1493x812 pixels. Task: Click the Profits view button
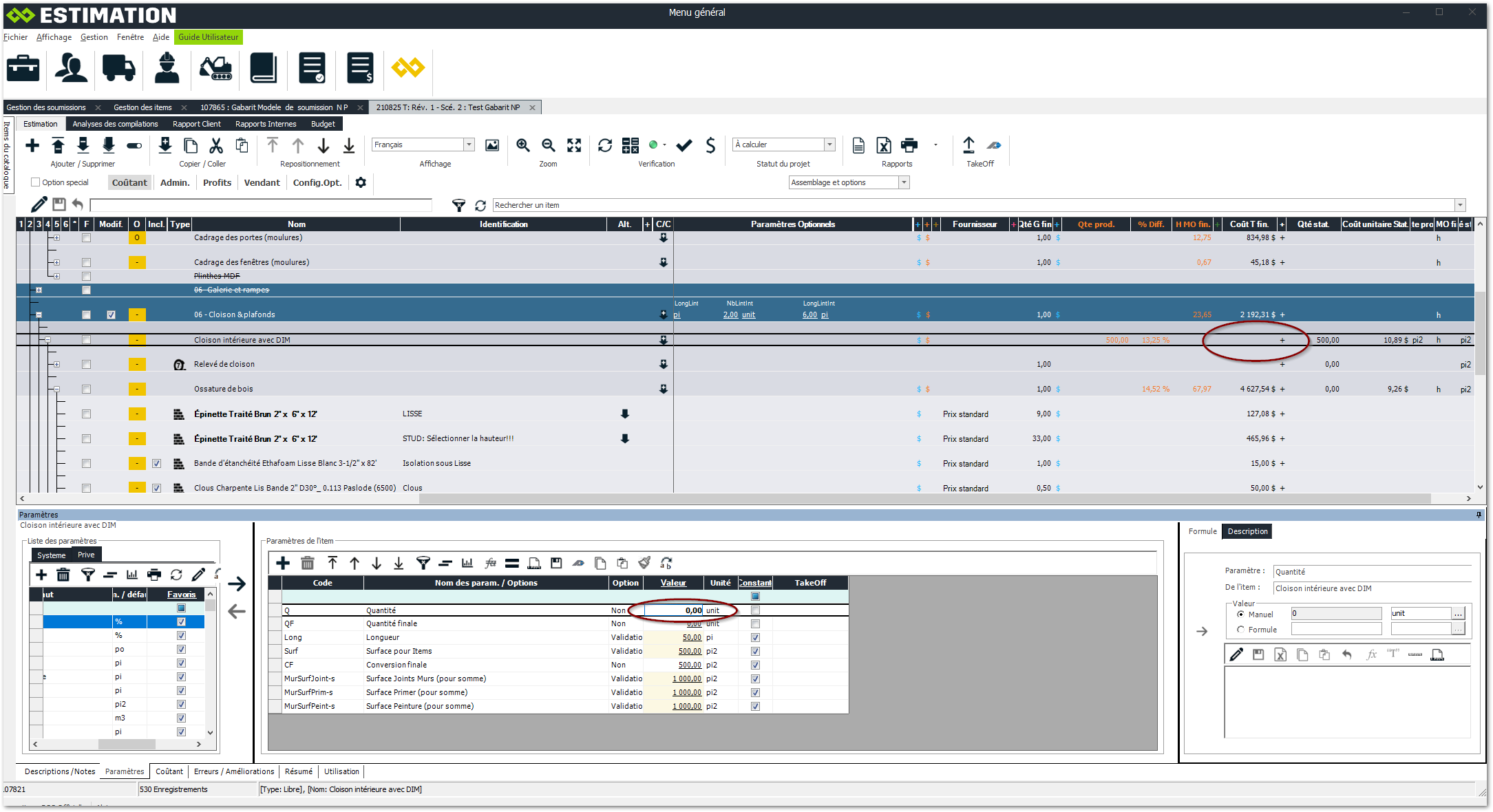(x=217, y=182)
